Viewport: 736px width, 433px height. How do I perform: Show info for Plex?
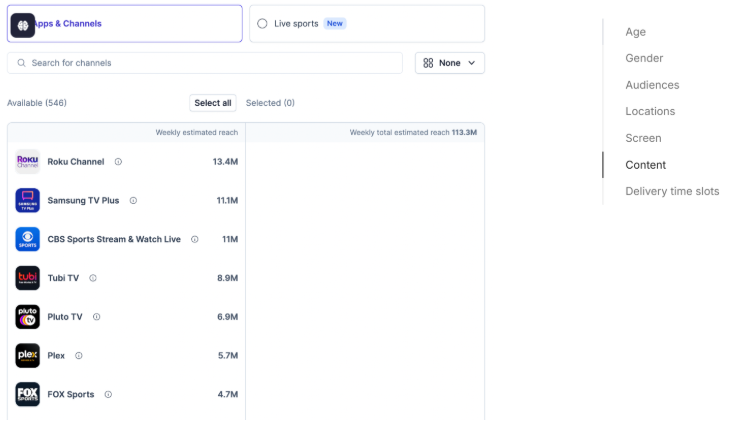tap(79, 356)
